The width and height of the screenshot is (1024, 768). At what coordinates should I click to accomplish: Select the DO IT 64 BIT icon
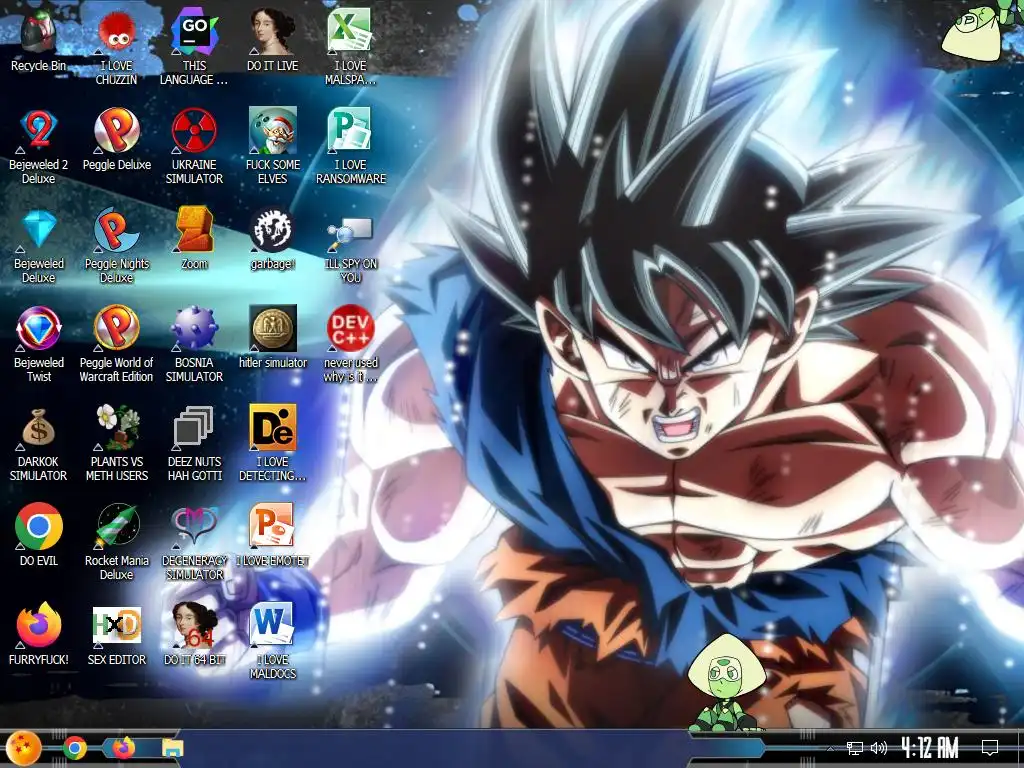194,635
